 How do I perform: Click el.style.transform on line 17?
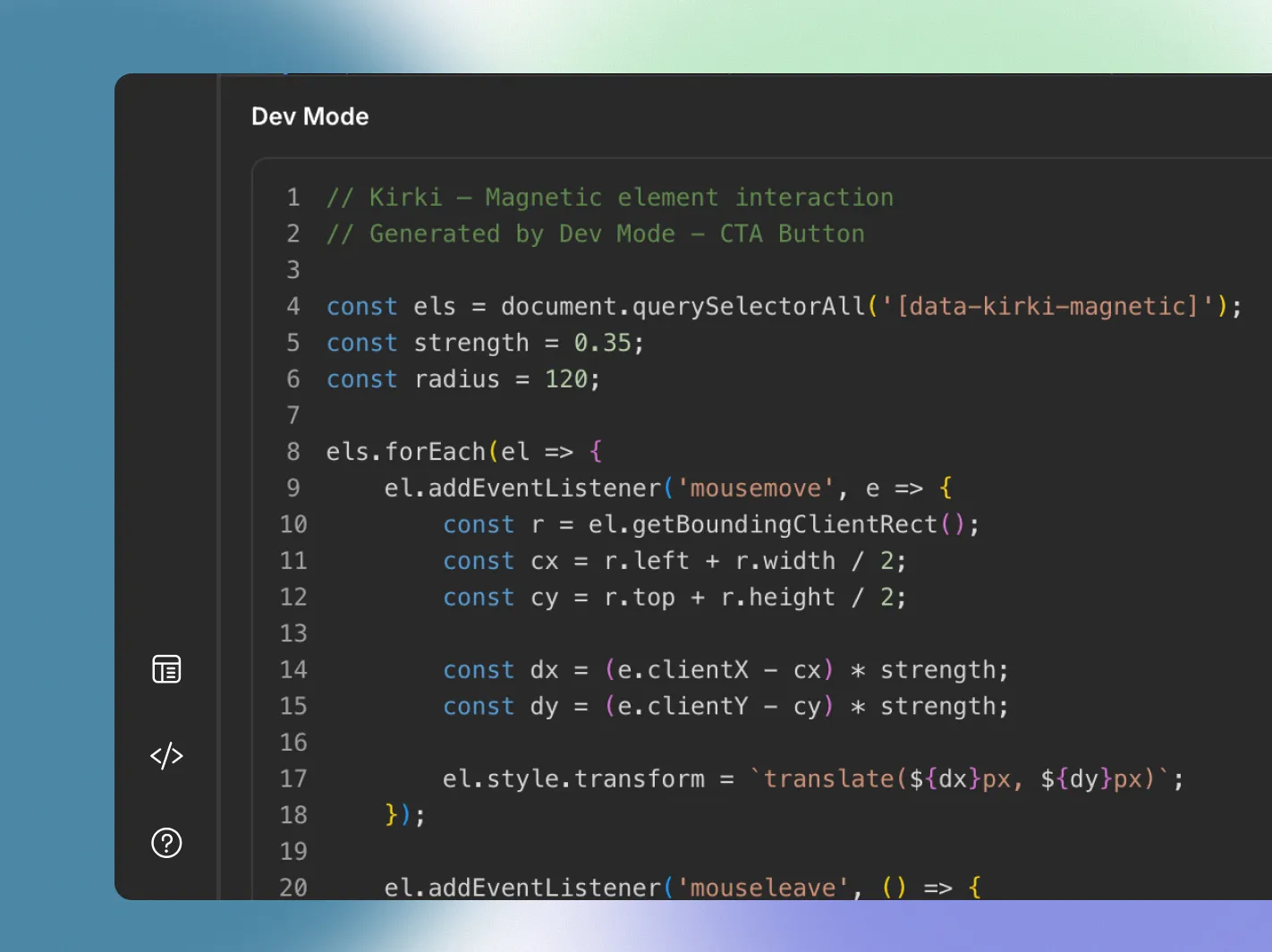(x=573, y=779)
